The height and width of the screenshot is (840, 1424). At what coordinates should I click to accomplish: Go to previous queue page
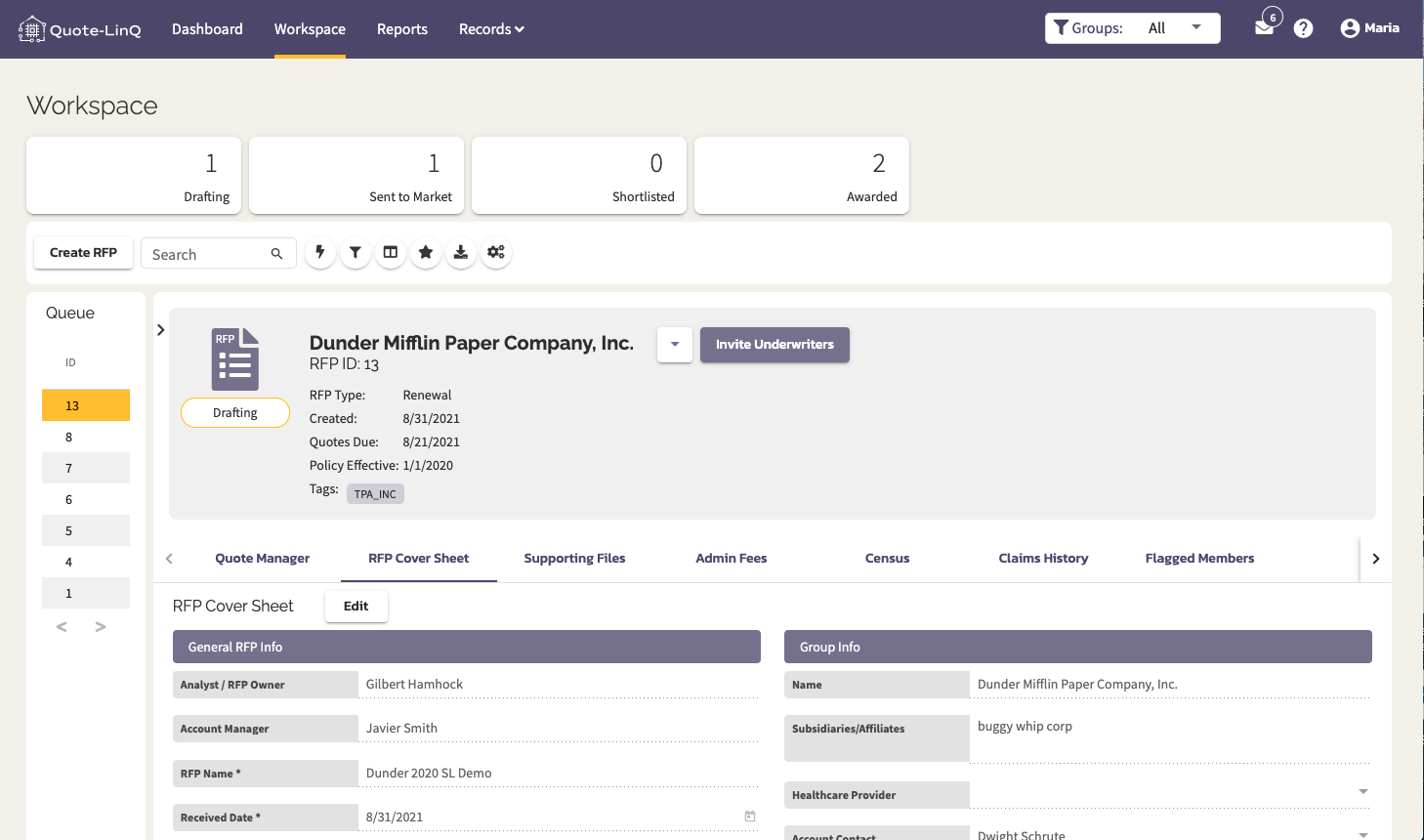pos(62,627)
